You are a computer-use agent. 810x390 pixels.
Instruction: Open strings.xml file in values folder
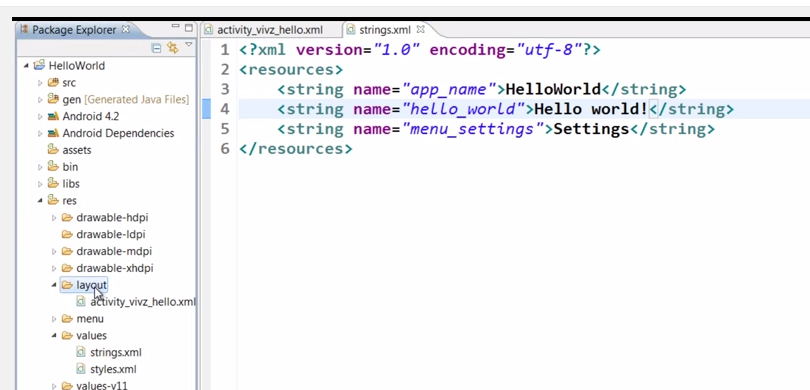pos(116,352)
